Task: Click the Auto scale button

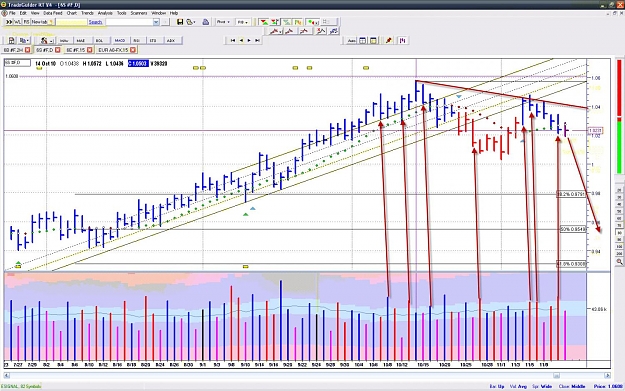Action: coord(352,40)
